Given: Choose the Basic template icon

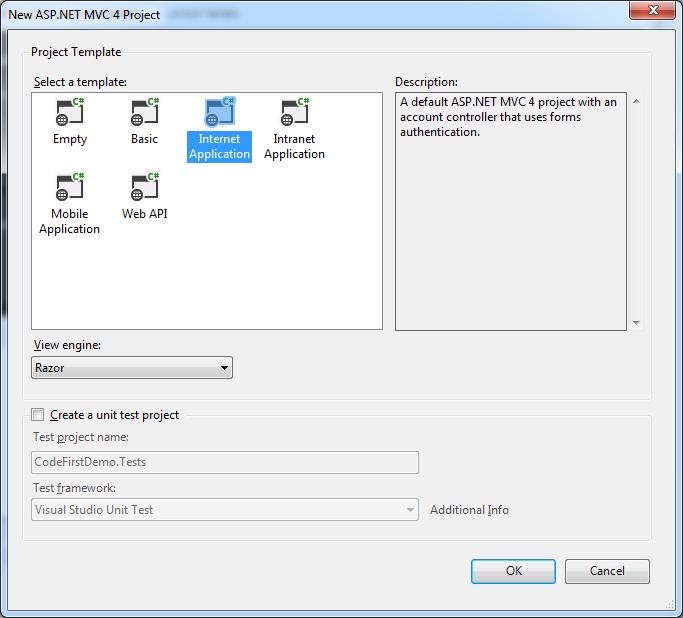Looking at the screenshot, I should click(144, 113).
